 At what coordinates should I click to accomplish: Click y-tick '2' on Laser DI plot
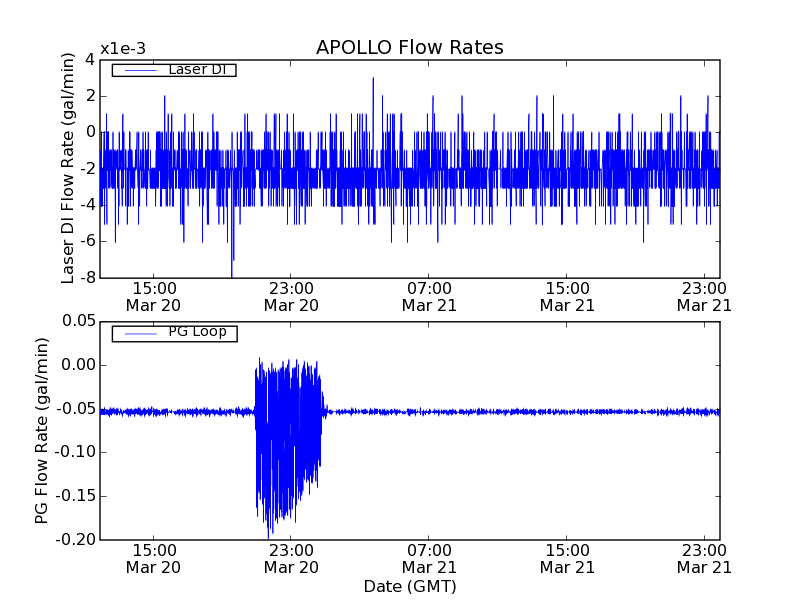point(90,96)
